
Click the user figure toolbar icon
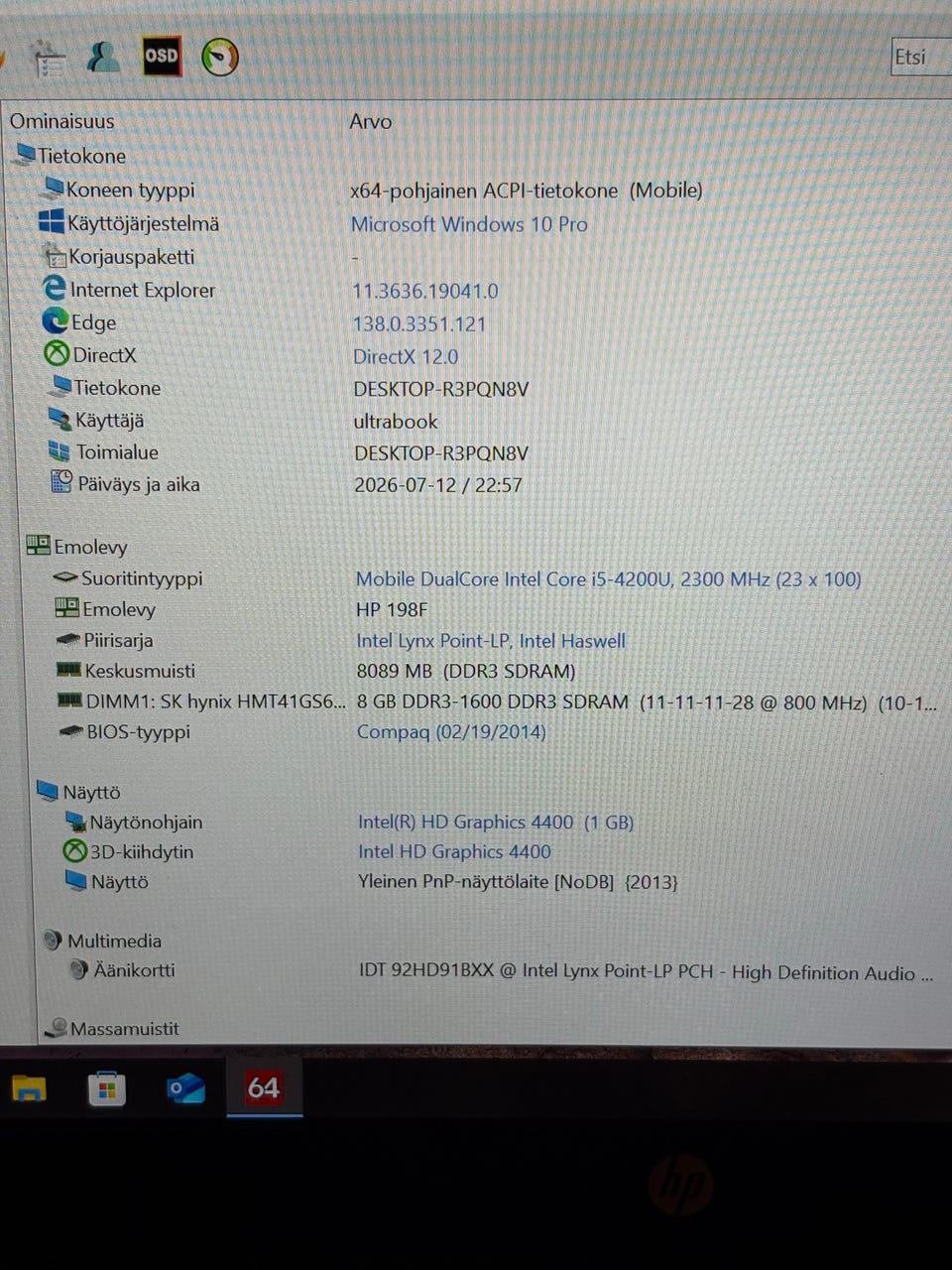coord(102,58)
